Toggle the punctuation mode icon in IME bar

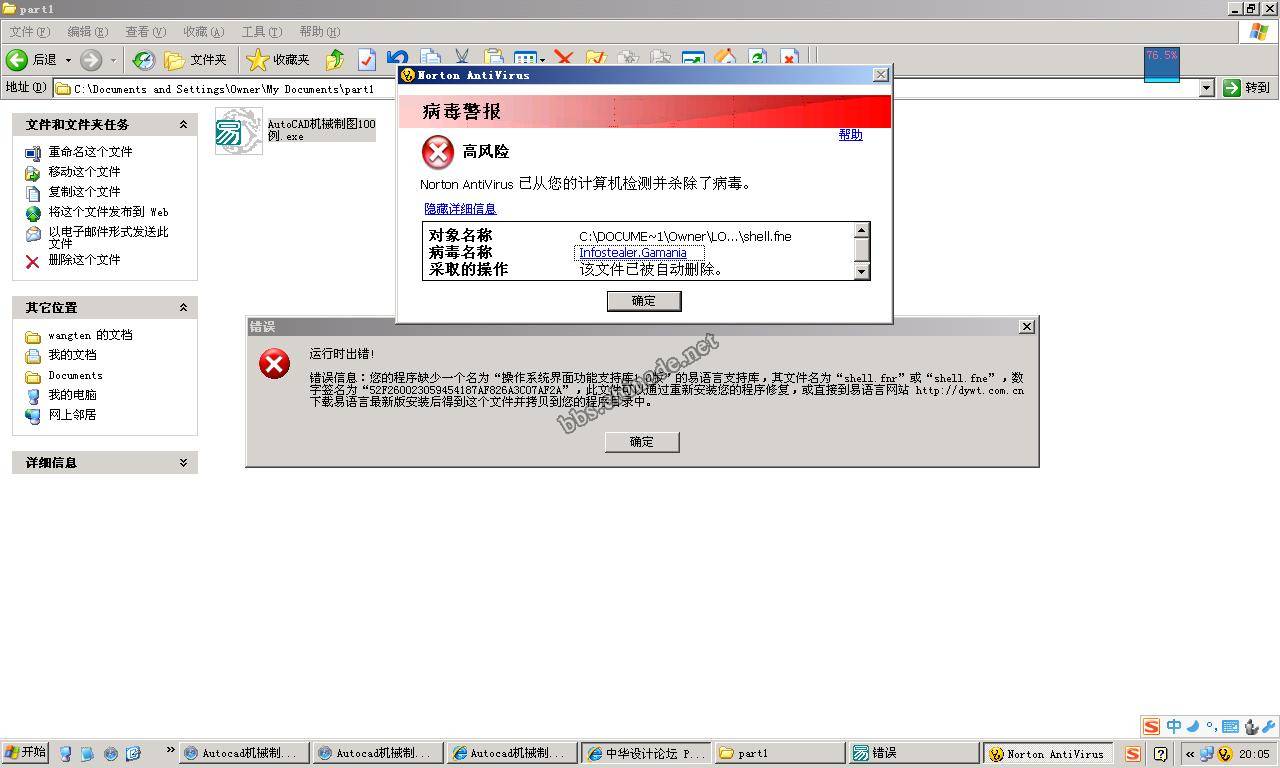1211,727
